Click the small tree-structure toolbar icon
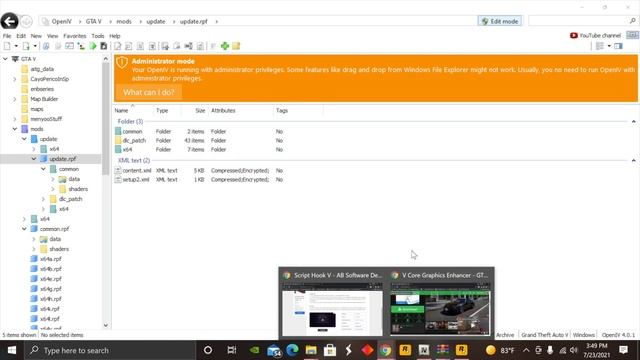 [x=81, y=46]
